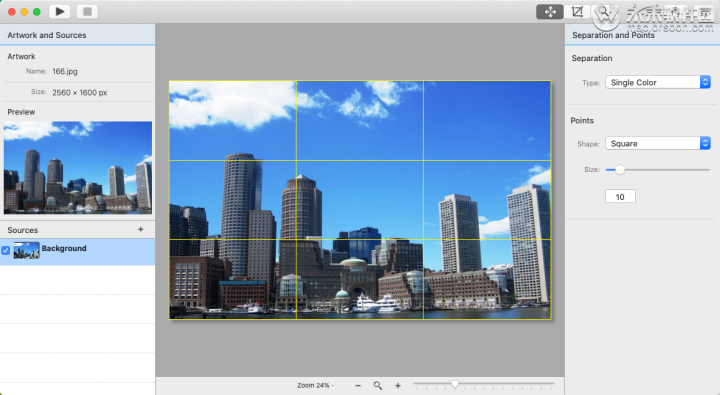
Task: Zoom in with the plus icon
Action: [x=398, y=386]
